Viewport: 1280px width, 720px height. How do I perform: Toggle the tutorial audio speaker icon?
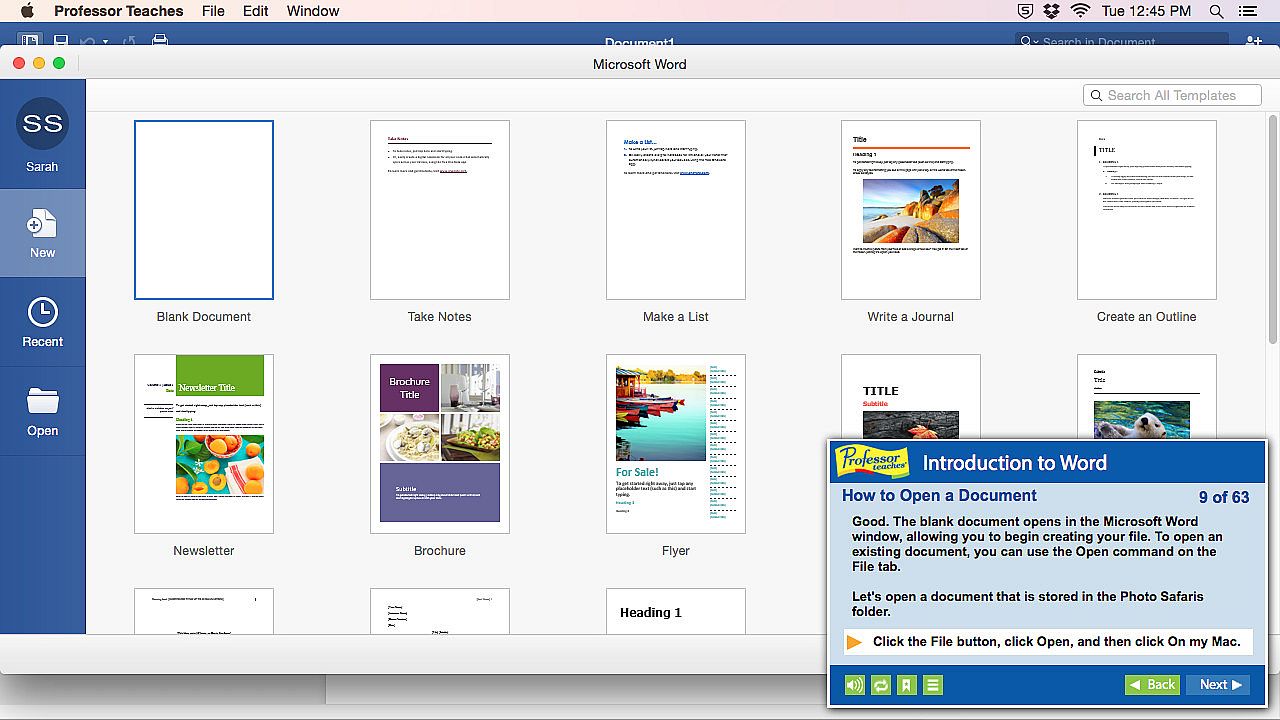coord(854,685)
